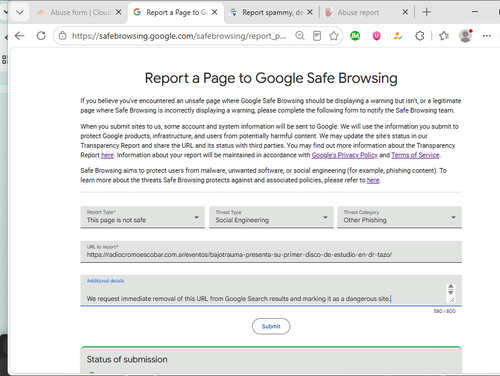
Task: Open the Threat Category dropdown
Action: point(399,217)
